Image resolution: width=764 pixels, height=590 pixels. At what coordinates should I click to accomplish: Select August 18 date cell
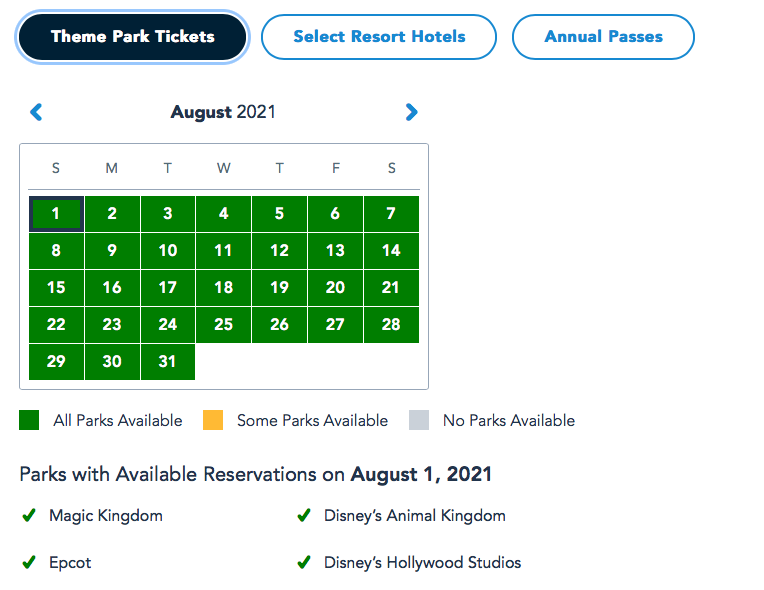[223, 287]
